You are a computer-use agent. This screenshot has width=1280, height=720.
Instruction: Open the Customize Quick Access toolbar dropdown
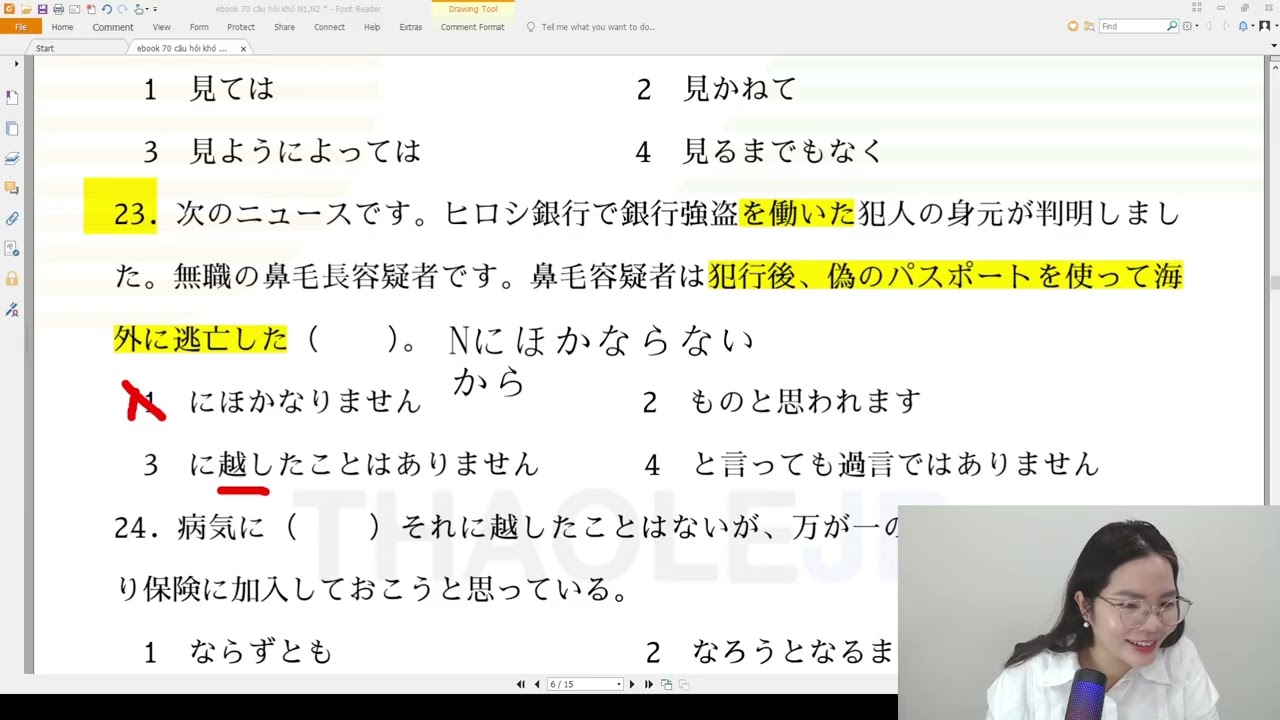click(x=155, y=9)
